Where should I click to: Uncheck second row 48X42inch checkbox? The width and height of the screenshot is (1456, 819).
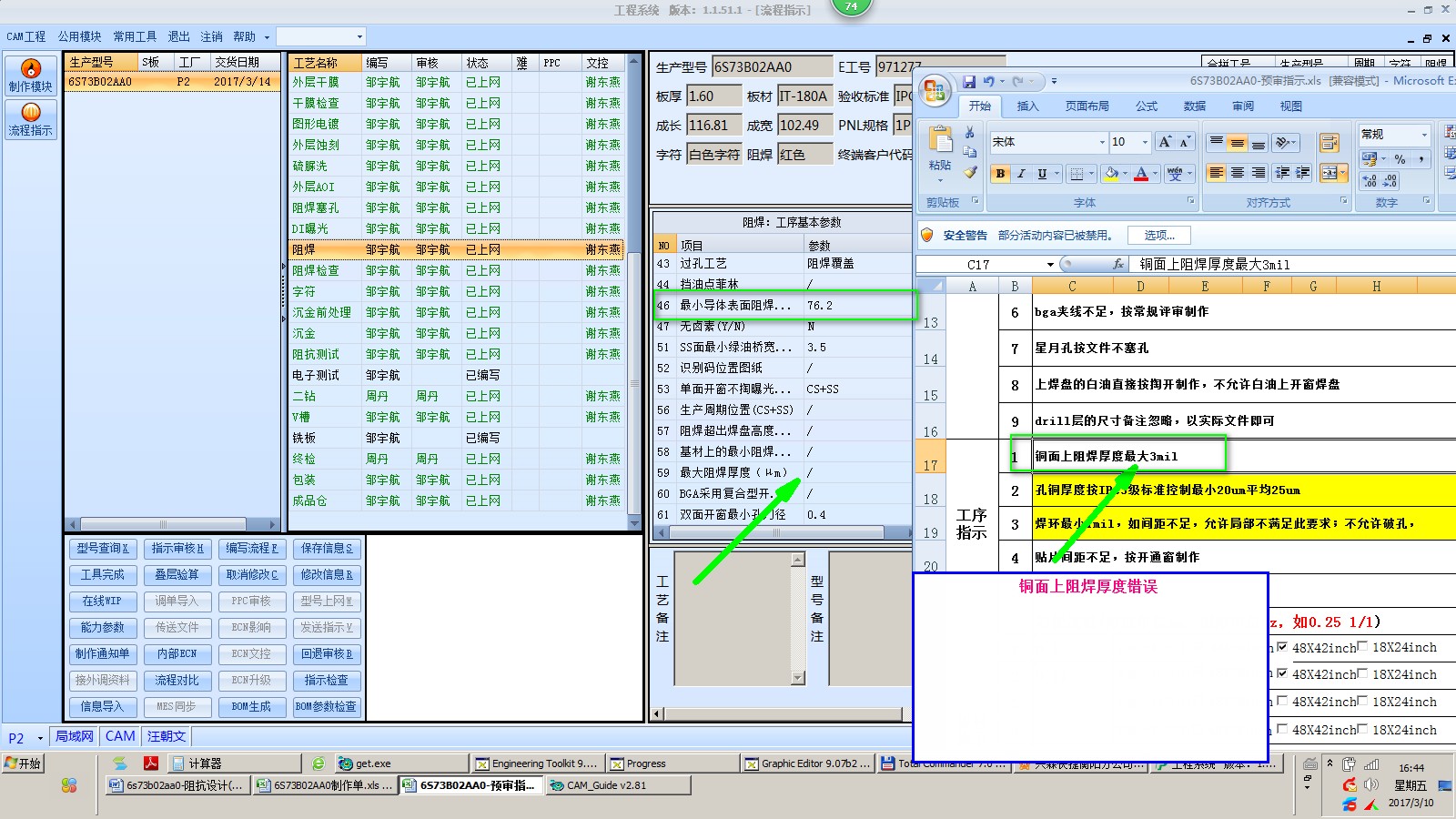coord(1282,674)
